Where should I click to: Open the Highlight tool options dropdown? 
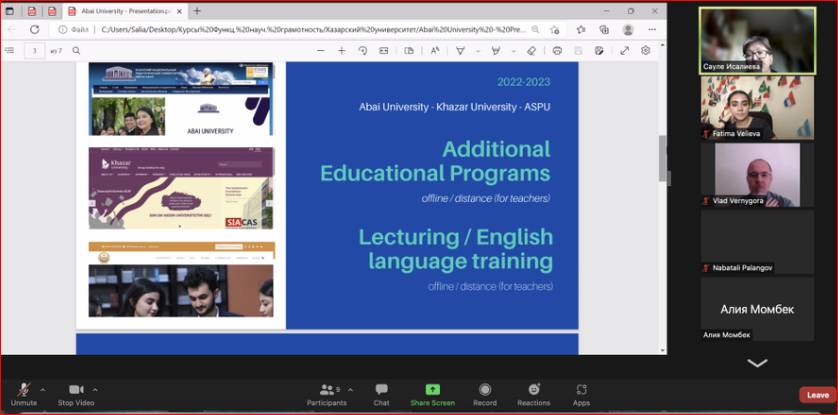[513, 51]
